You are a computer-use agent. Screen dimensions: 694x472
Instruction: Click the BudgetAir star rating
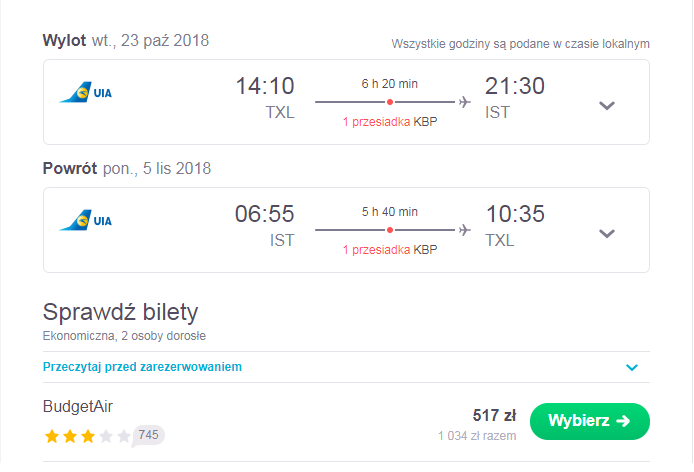coord(87,436)
